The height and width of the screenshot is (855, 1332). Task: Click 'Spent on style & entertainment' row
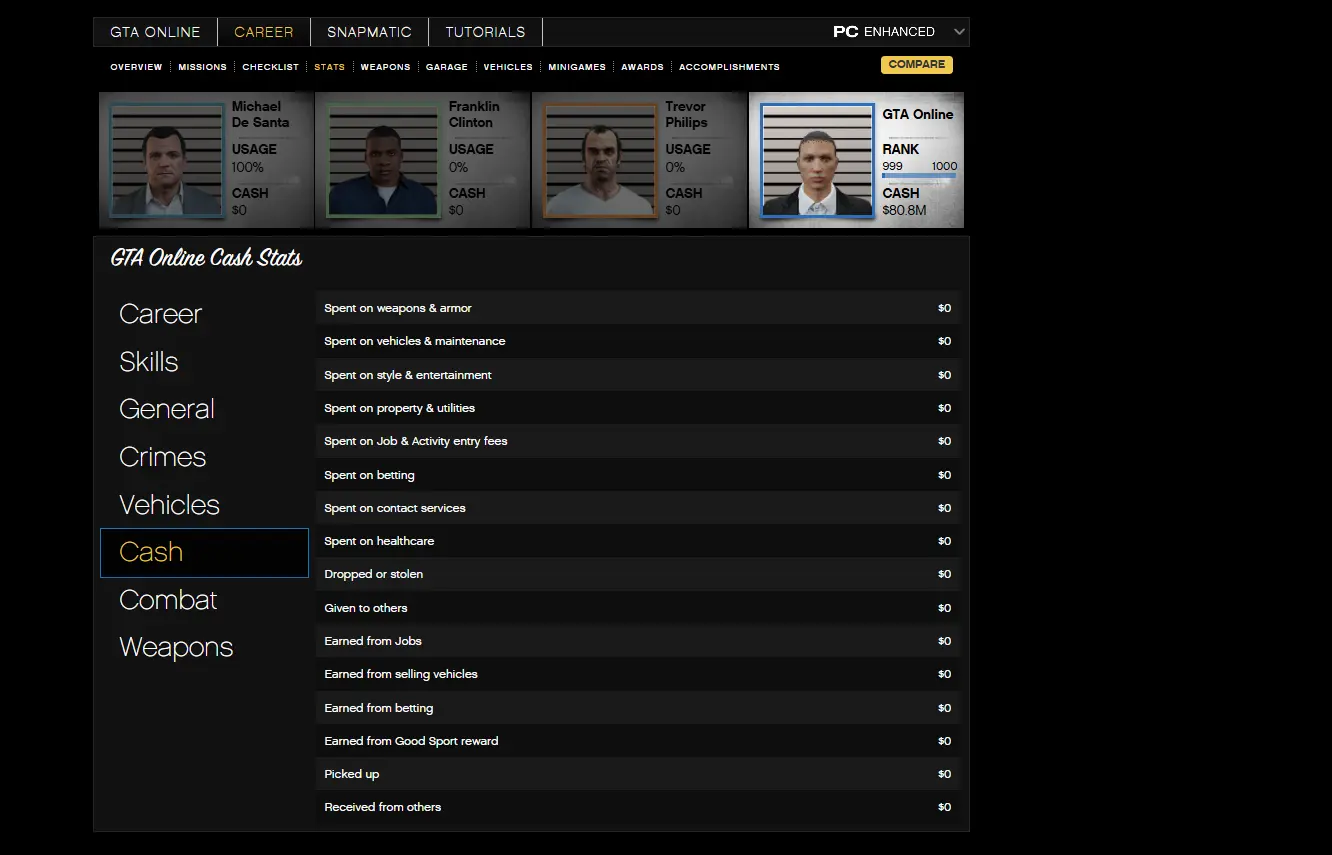tap(638, 375)
